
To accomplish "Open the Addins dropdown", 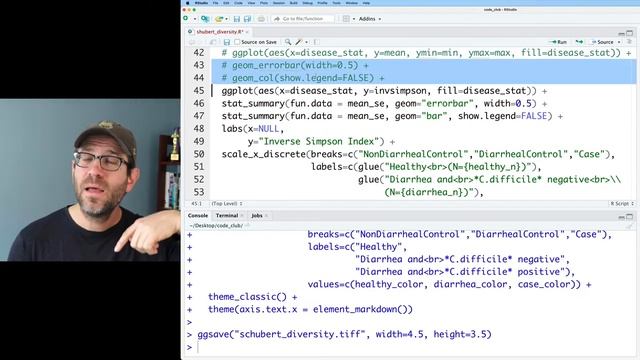I will 370,19.
